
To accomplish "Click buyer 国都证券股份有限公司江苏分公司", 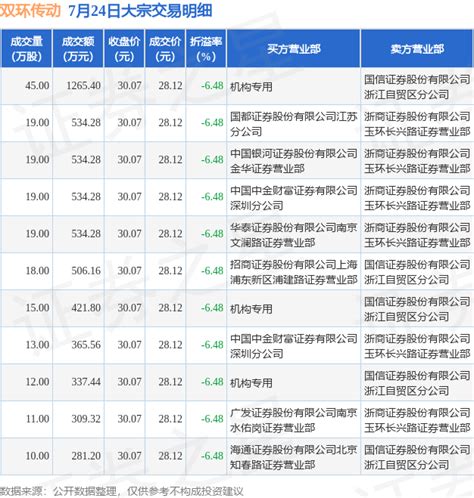I will [x=293, y=124].
